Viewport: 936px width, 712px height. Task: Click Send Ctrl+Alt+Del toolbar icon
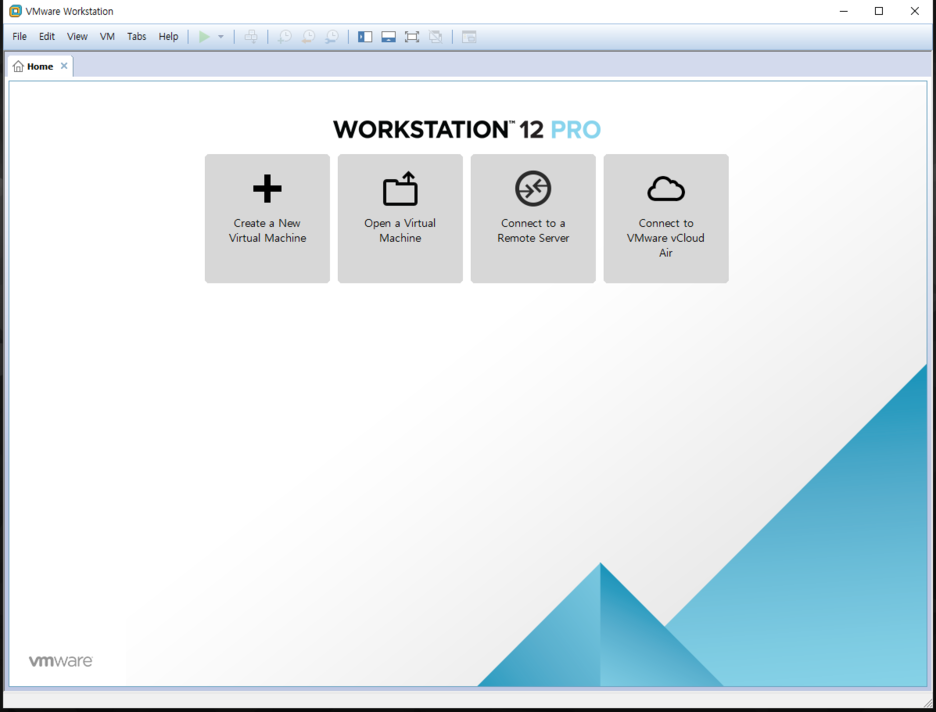pos(251,37)
